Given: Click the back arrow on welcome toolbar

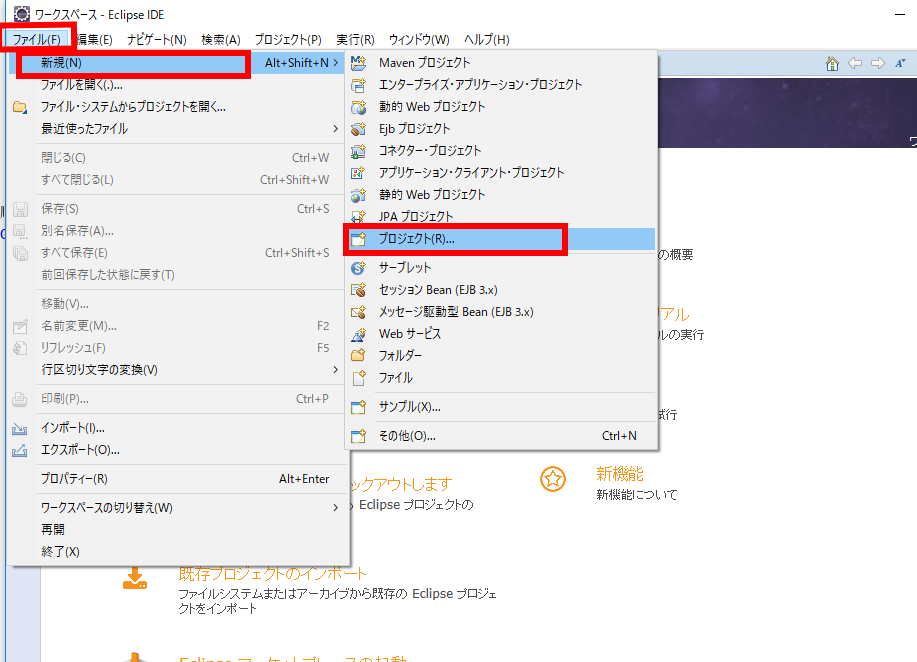Looking at the screenshot, I should coord(855,63).
